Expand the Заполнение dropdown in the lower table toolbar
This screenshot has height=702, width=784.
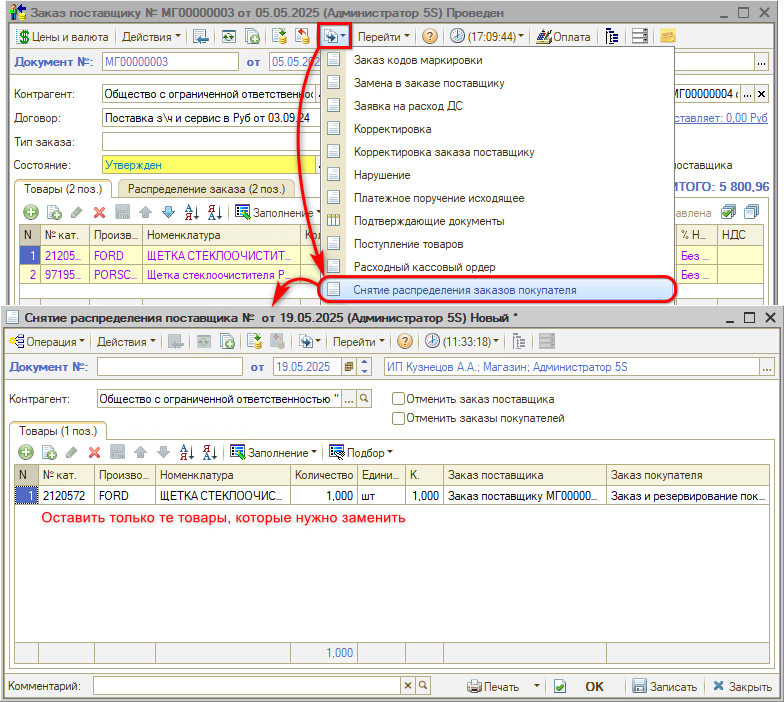(275, 453)
